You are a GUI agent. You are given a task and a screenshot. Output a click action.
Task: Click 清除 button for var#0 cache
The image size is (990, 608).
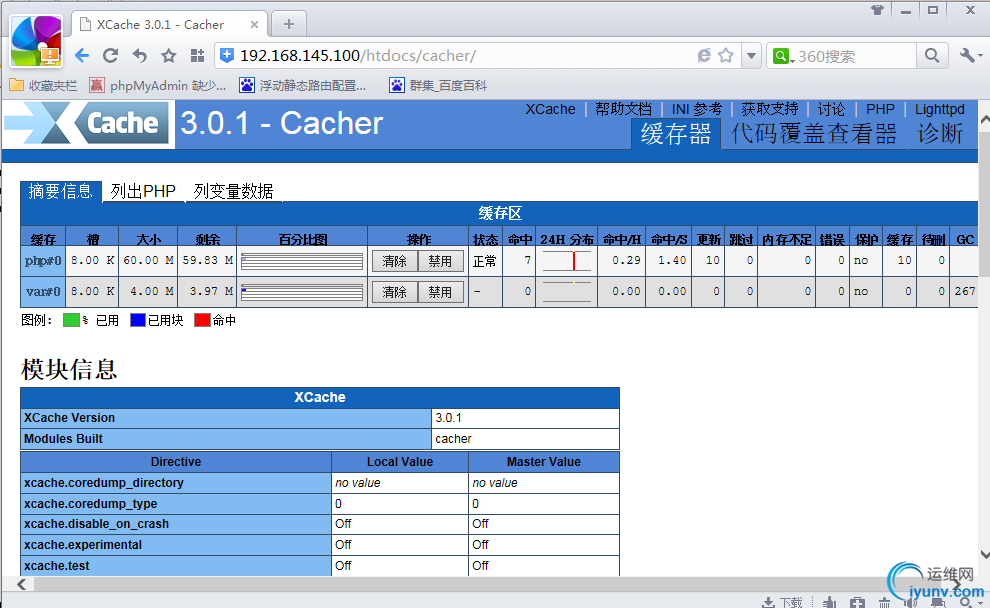[395, 292]
